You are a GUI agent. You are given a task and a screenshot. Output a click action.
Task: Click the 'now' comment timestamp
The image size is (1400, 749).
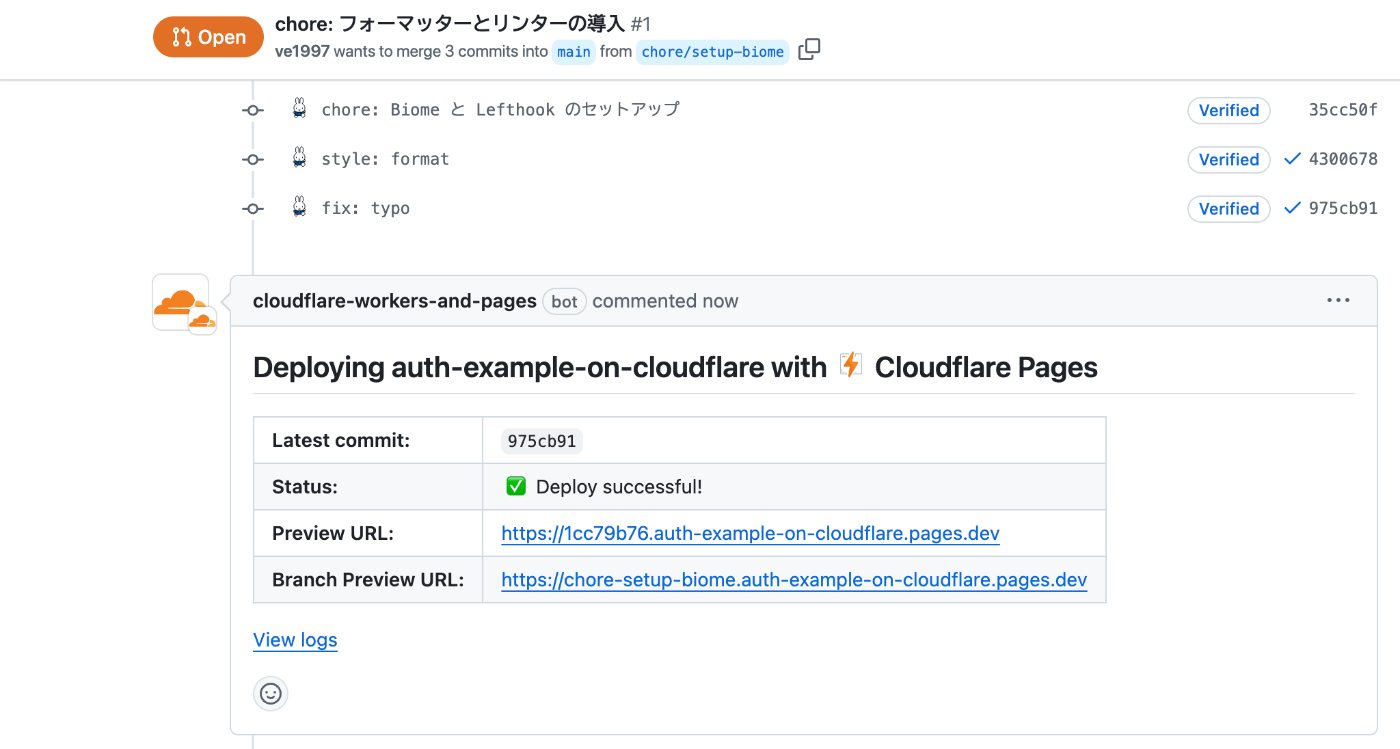(720, 301)
